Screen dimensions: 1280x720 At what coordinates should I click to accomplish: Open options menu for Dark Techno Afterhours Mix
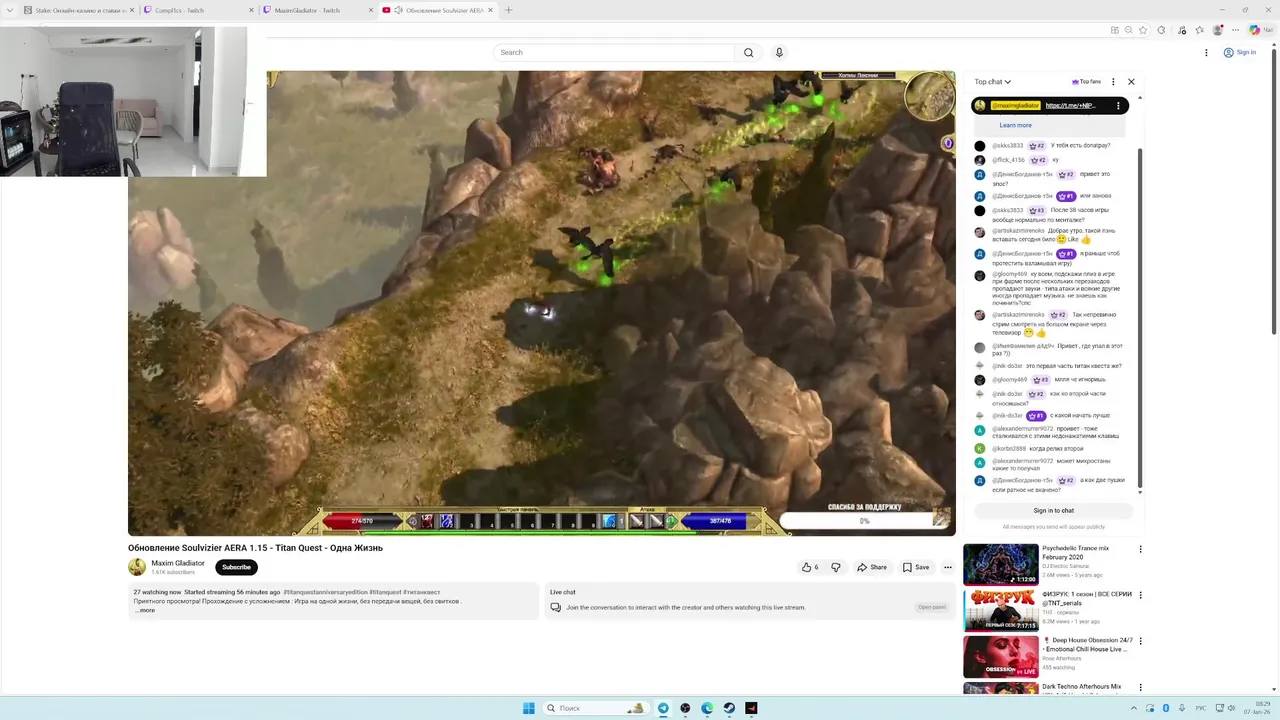[x=1139, y=687]
